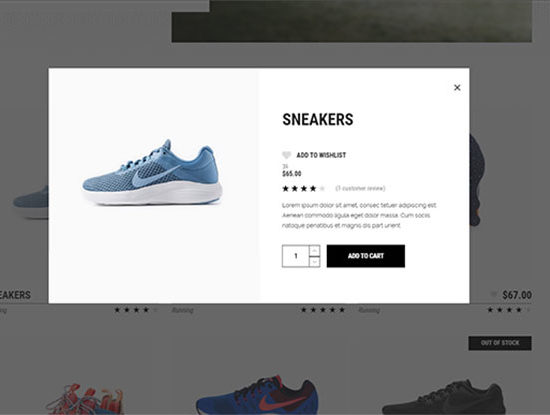Click the first rating star in popup
550x415 pixels.
tap(286, 189)
